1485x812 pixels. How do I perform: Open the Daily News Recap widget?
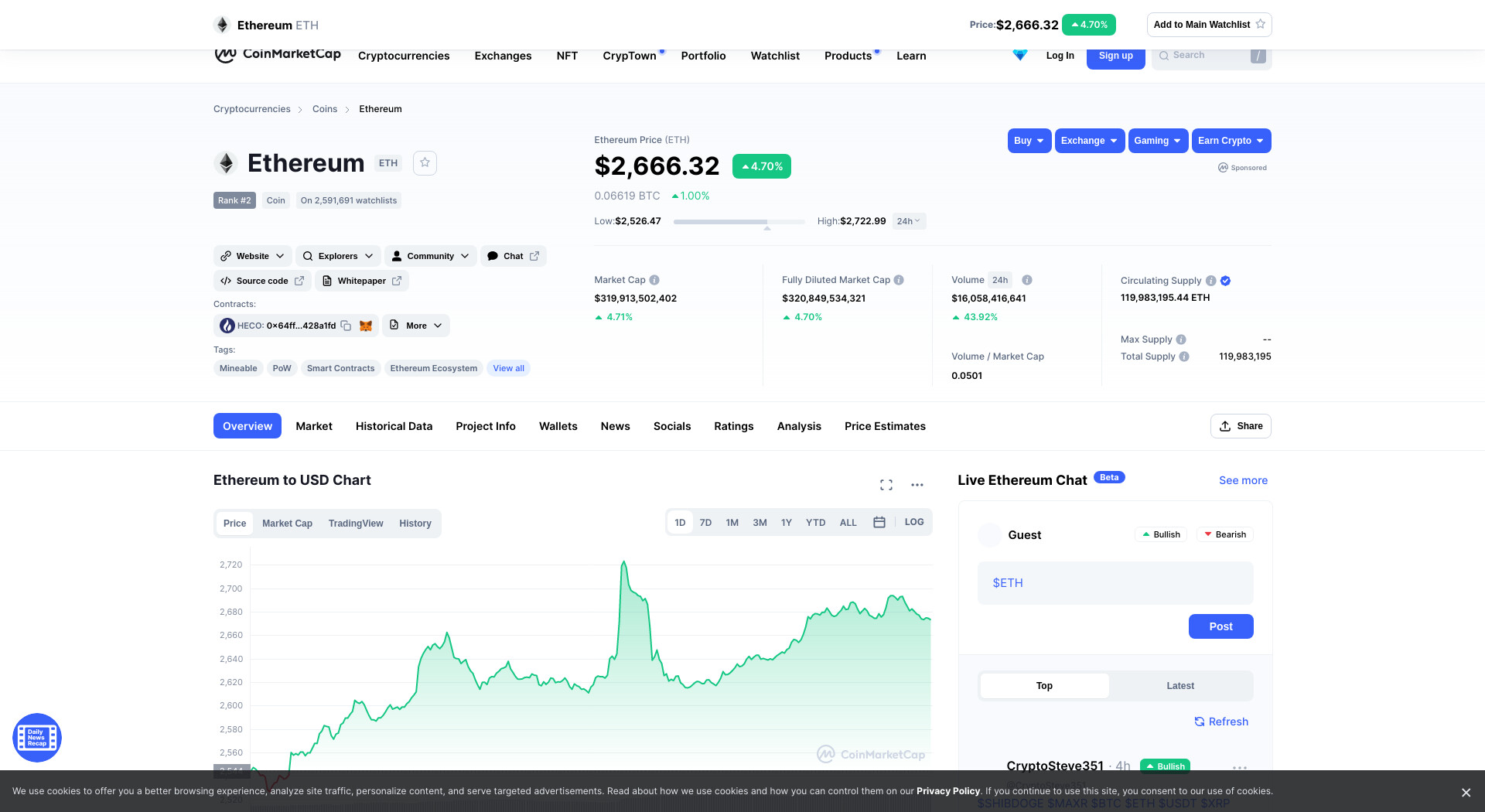tap(37, 738)
